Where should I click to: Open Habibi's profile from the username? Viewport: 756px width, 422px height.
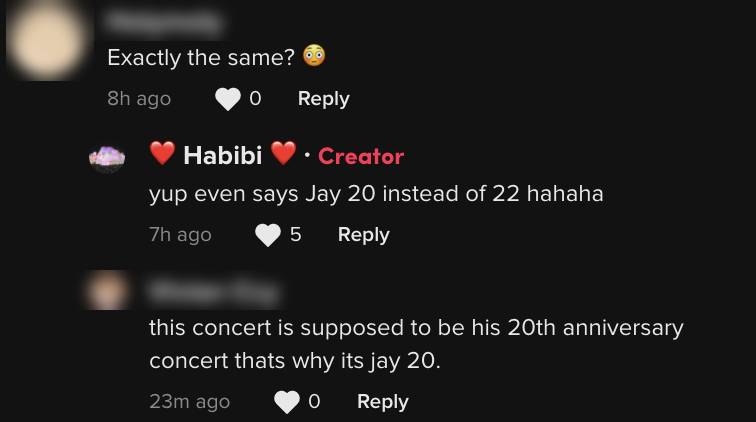coord(222,155)
